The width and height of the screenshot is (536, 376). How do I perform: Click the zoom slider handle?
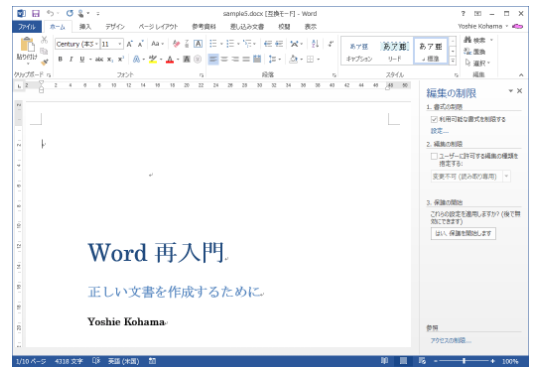(x=464, y=361)
